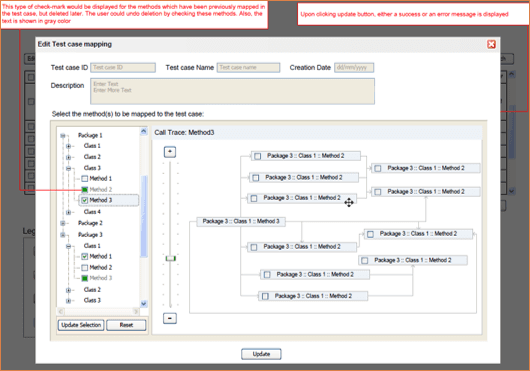Viewport: 530px width, 371px height.
Task: Click the Call Trace: Method3 header
Action: click(x=184, y=132)
